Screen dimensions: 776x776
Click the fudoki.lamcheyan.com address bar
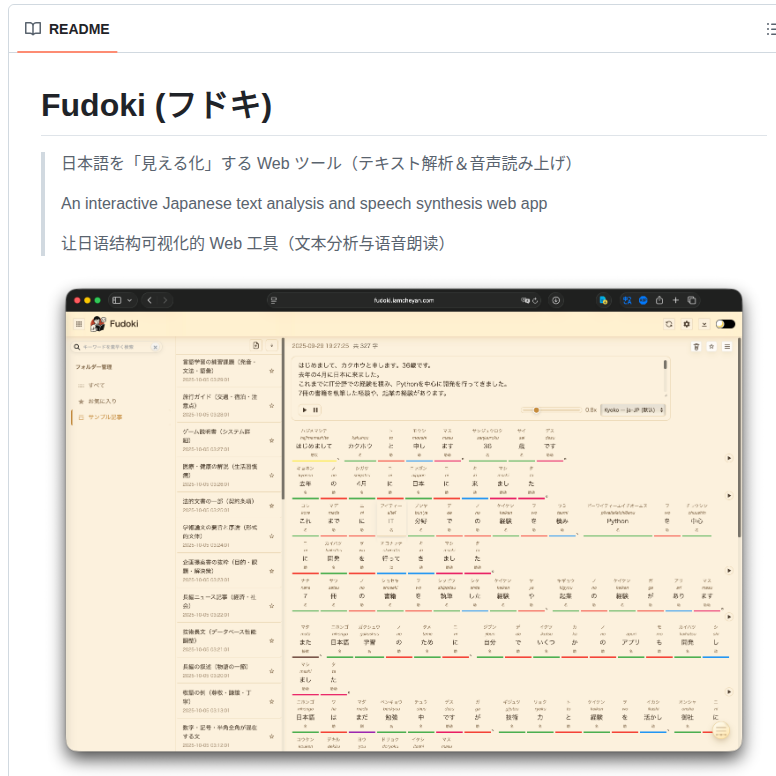click(x=403, y=300)
